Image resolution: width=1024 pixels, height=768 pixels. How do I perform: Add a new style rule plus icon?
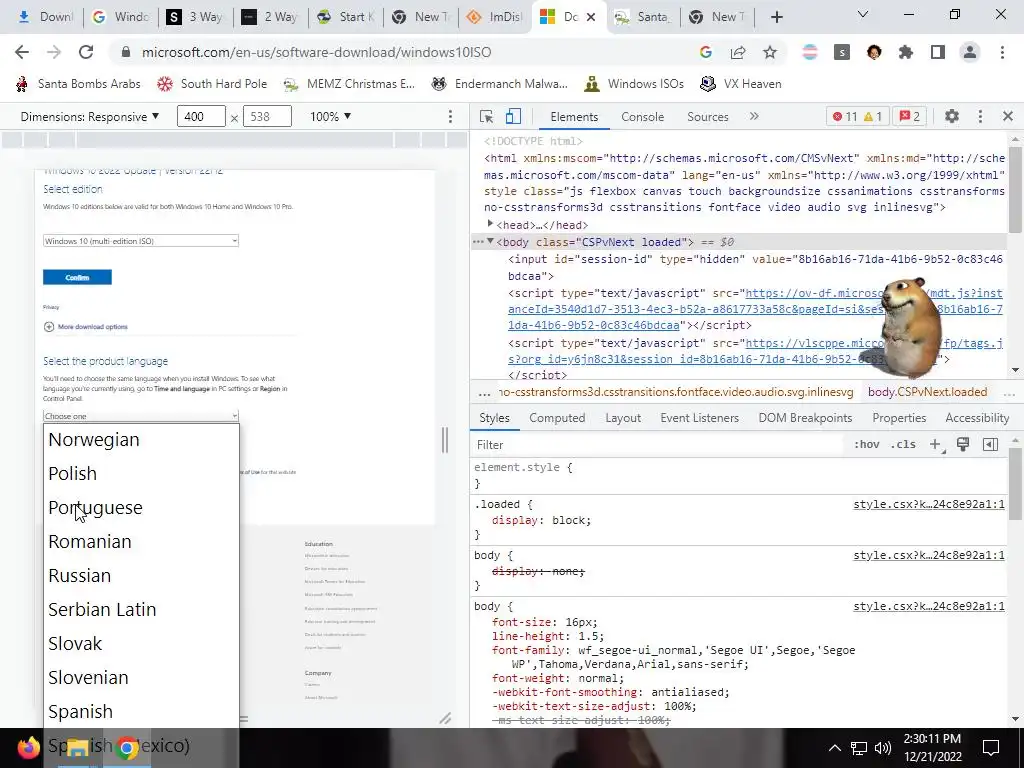tap(936, 445)
